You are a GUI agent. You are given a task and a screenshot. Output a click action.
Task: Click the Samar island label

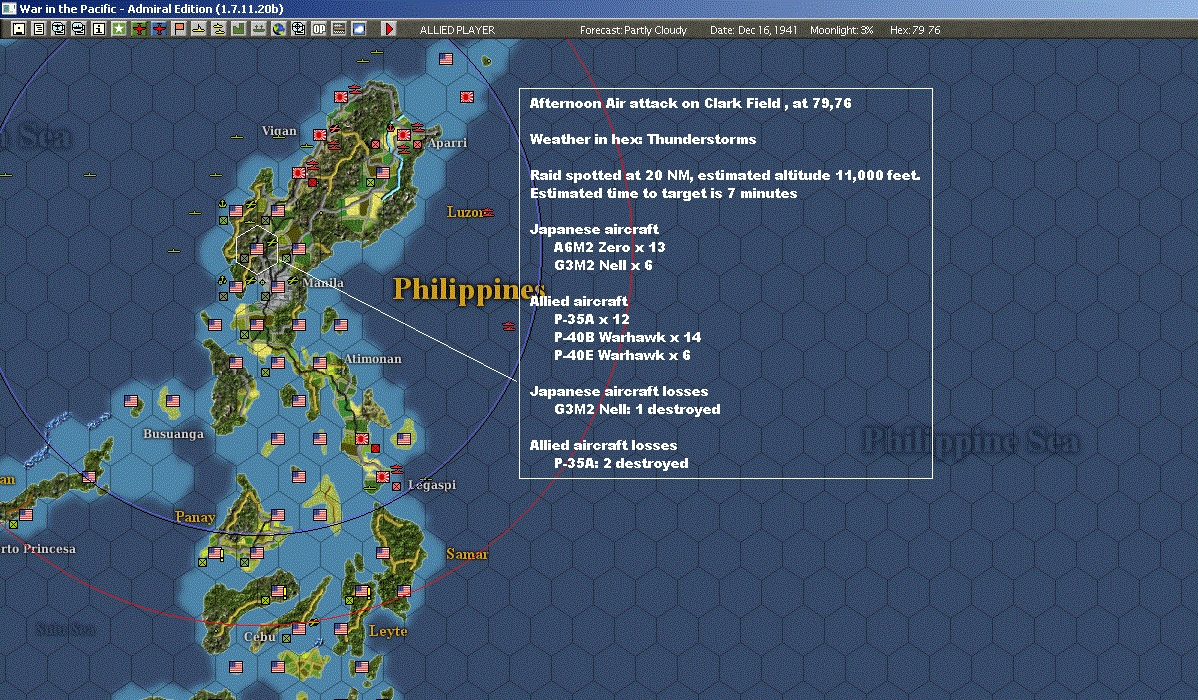467,554
